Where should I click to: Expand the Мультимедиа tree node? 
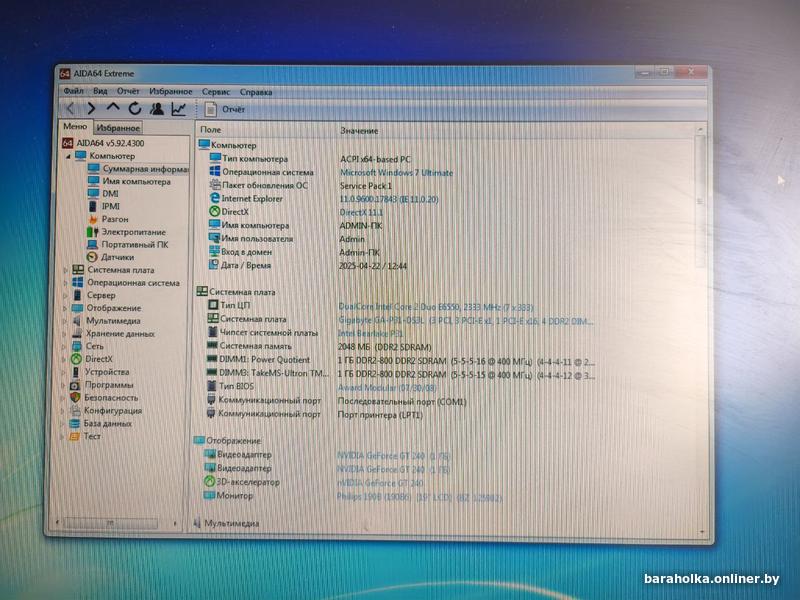tap(64, 321)
